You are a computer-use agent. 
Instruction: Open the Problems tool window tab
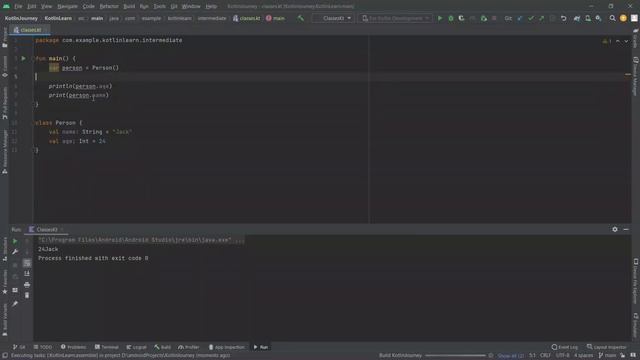[x=73, y=347]
